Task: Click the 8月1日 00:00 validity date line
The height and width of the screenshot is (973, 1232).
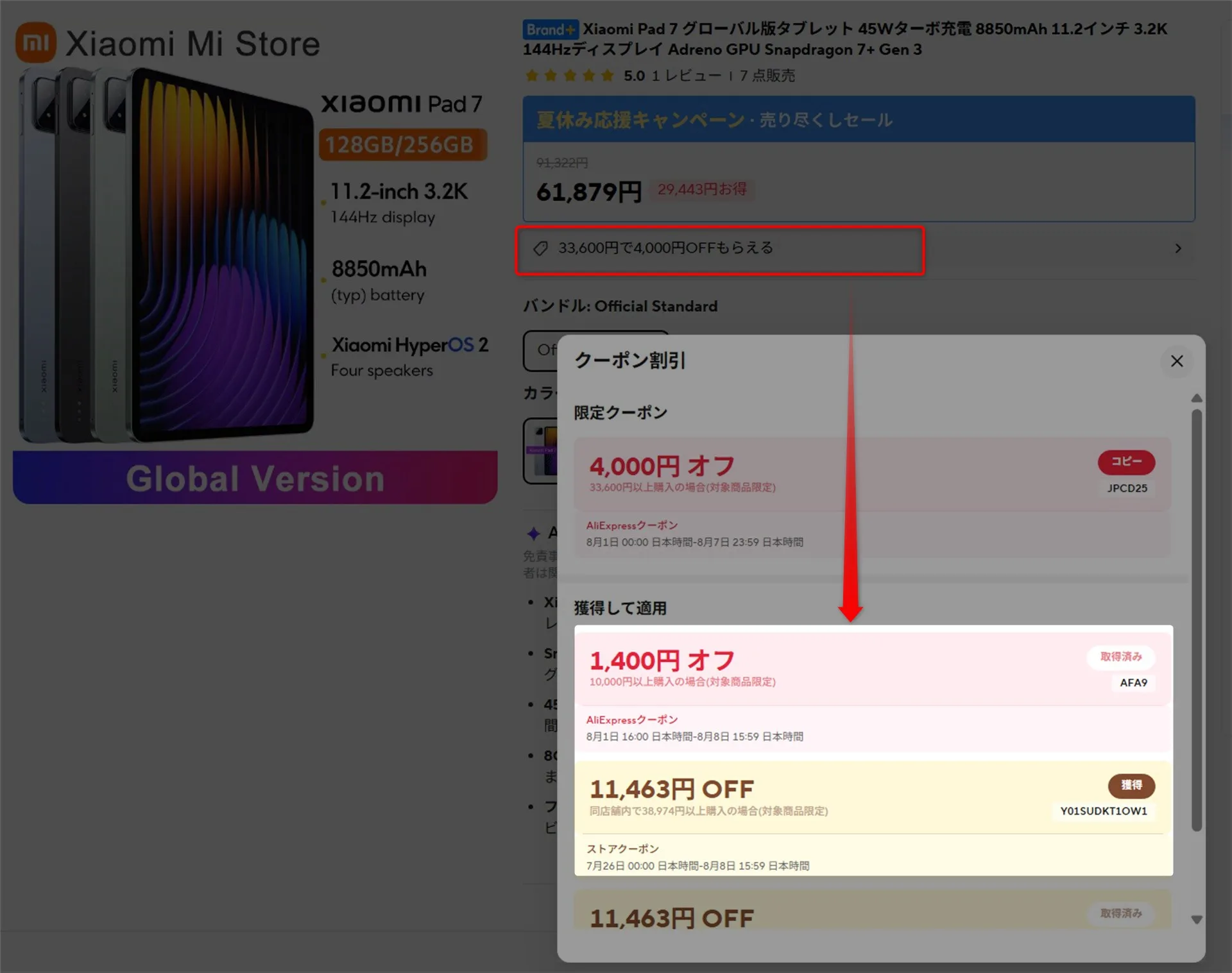Action: point(694,542)
